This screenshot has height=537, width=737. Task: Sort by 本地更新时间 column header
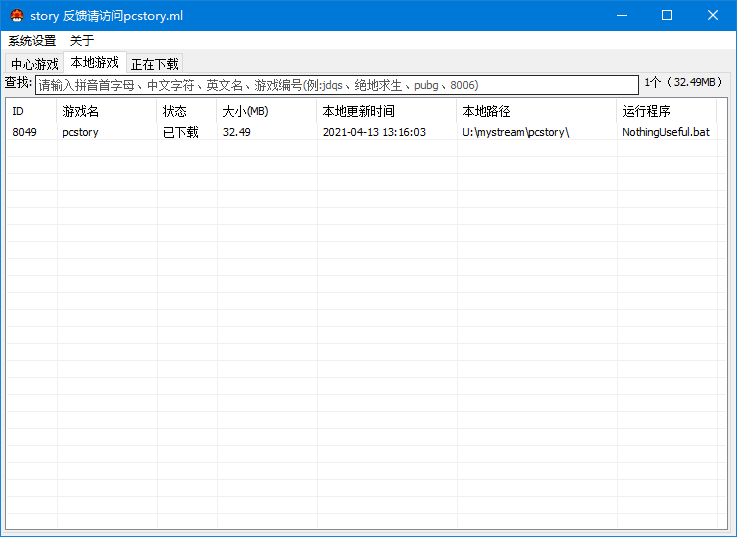[386, 111]
